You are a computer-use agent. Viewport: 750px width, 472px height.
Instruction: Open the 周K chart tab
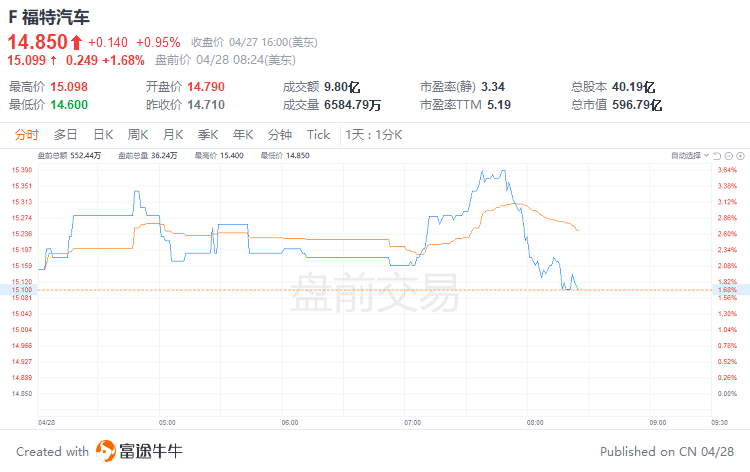tap(138, 135)
